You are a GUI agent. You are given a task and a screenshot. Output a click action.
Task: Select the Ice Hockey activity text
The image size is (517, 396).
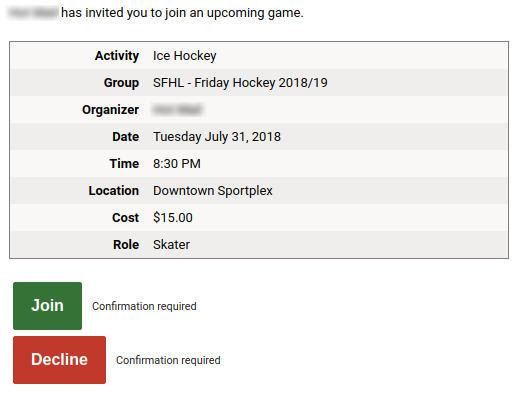184,56
